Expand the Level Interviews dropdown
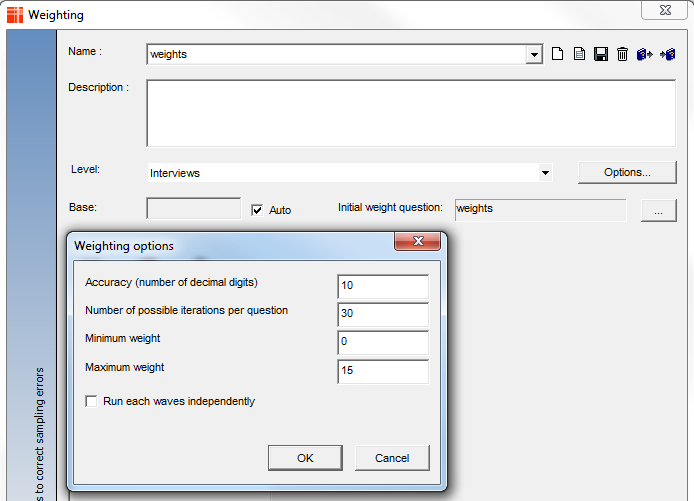 pyautogui.click(x=545, y=173)
